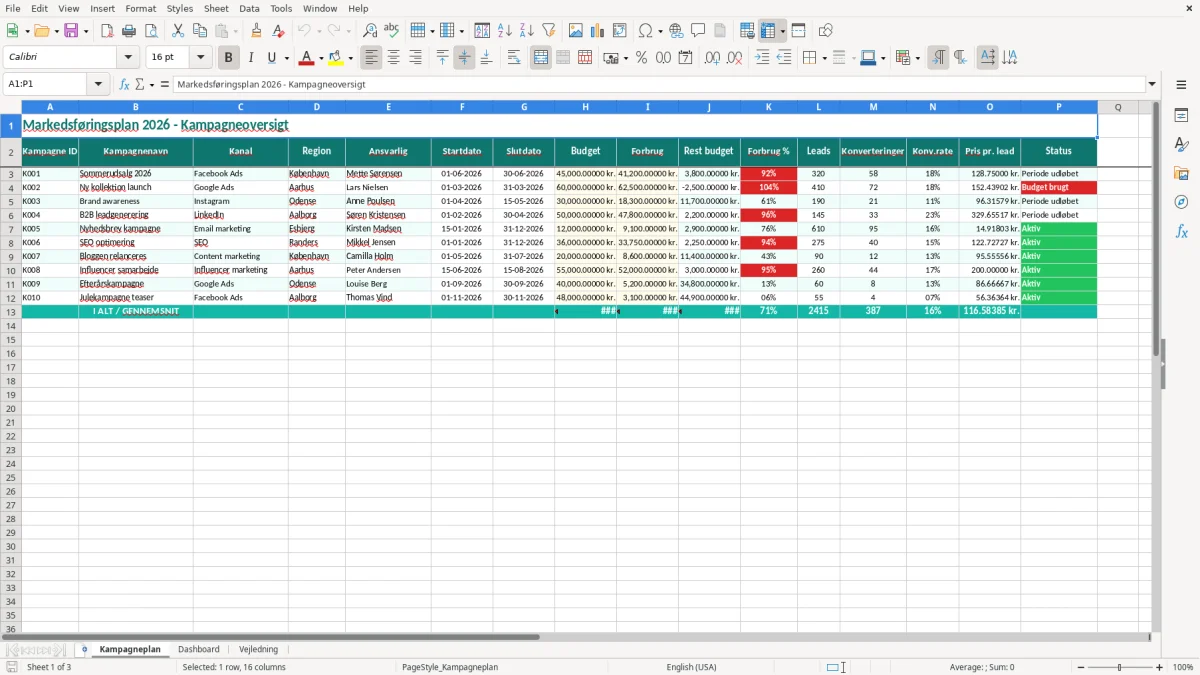
Task: Open the Font Name dropdown arrow
Action: (x=128, y=58)
